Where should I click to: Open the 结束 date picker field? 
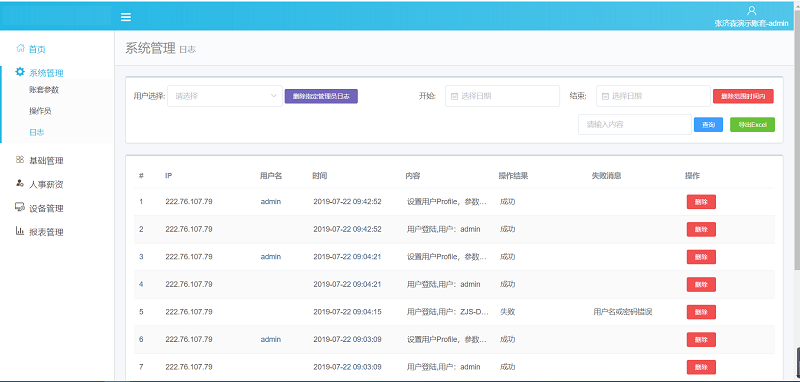tap(653, 96)
